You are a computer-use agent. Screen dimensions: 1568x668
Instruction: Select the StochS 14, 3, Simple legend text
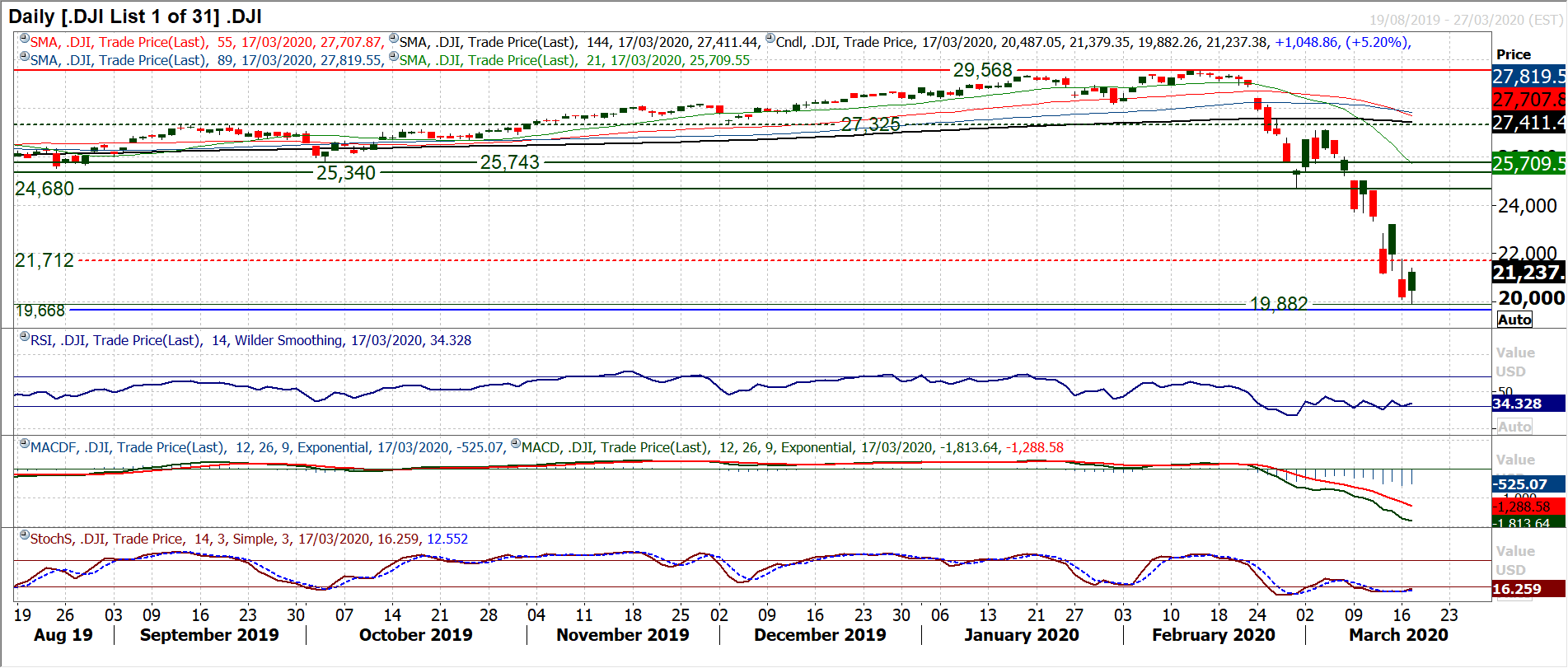(x=249, y=539)
